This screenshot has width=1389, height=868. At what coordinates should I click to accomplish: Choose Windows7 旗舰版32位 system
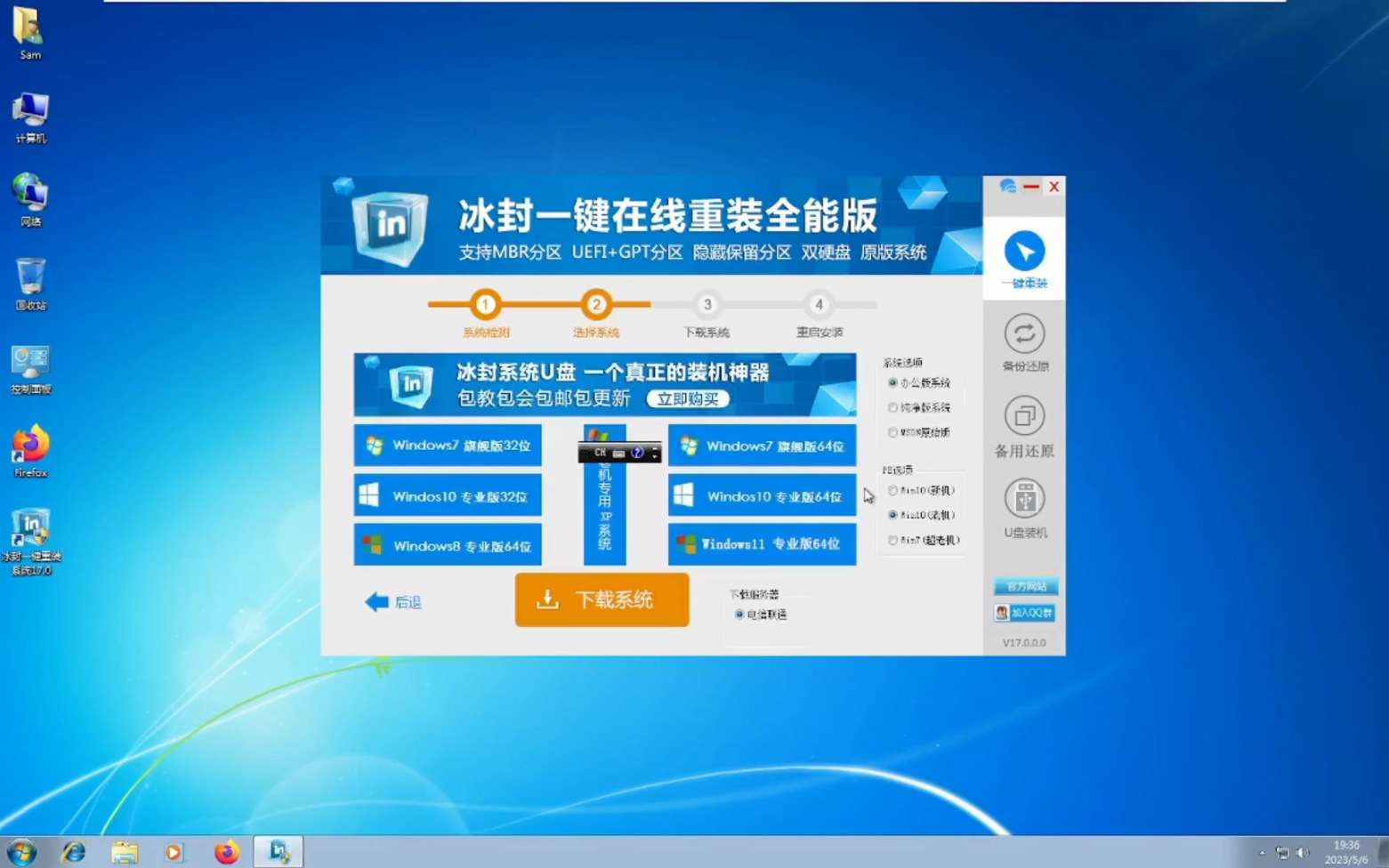[x=448, y=446]
